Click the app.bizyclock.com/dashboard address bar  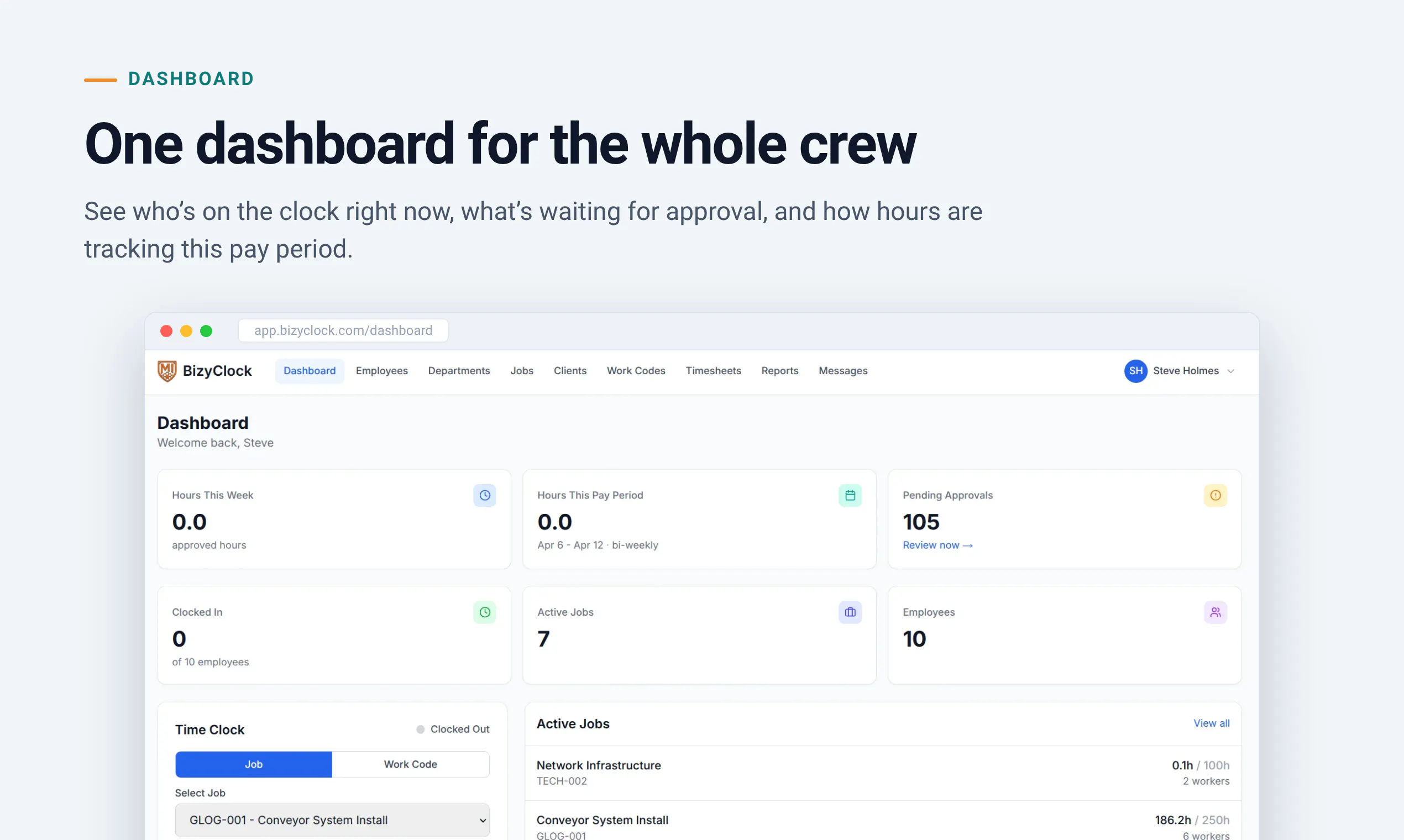coord(343,330)
